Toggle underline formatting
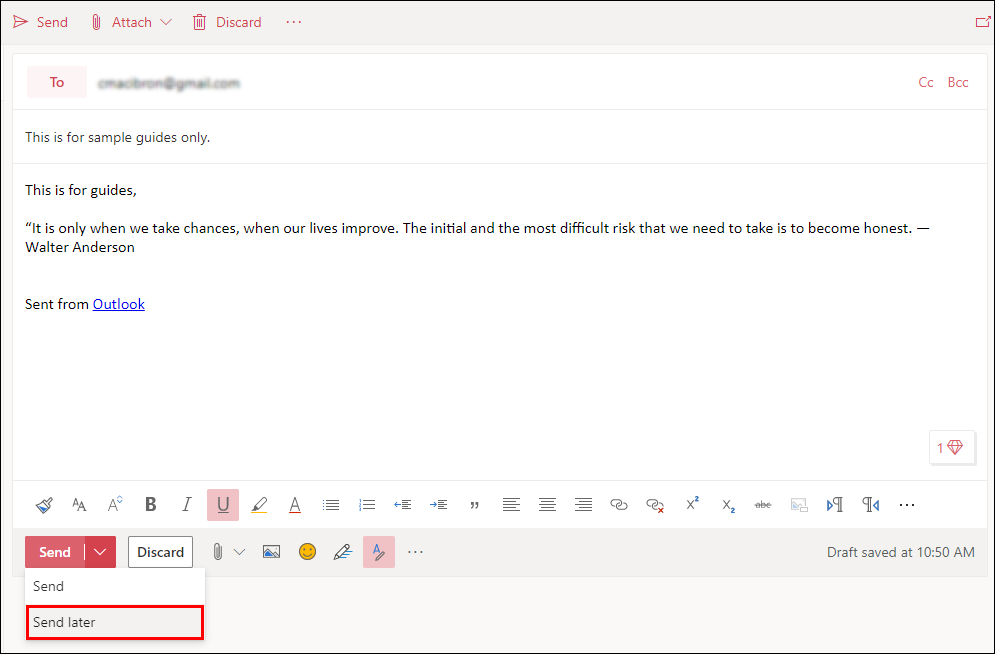This screenshot has width=995, height=654. pyautogui.click(x=223, y=505)
